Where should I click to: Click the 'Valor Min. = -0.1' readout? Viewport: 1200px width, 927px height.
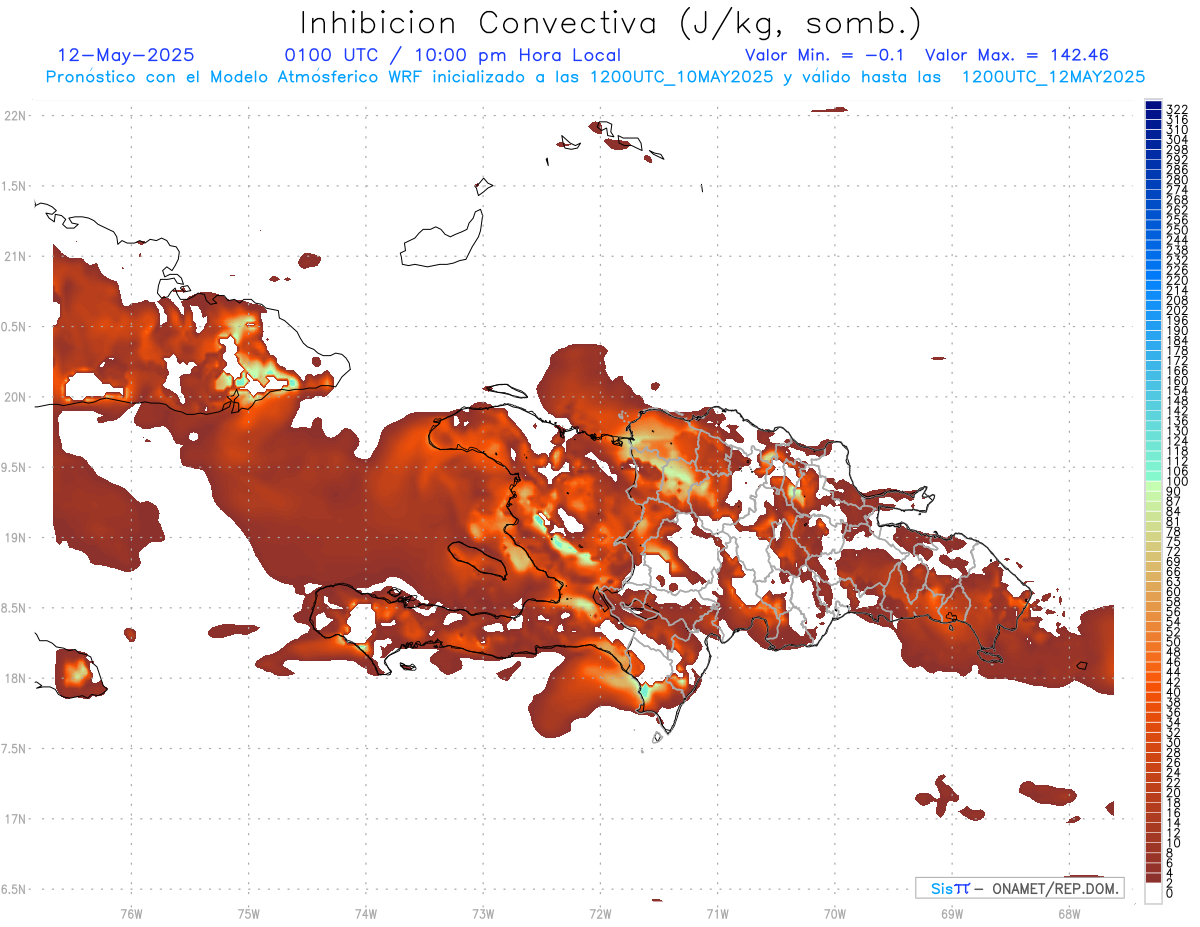(824, 55)
